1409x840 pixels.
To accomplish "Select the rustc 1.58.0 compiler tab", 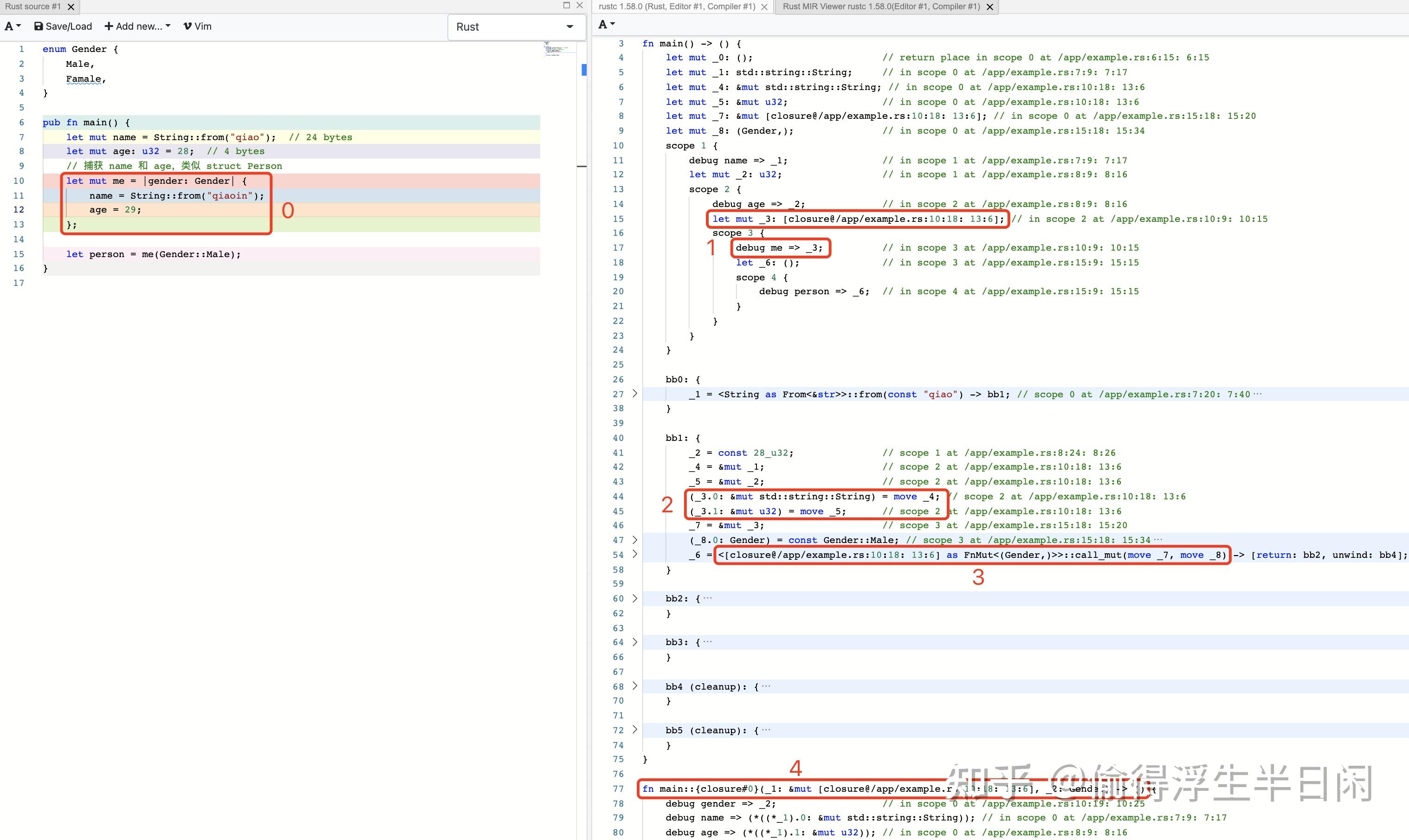I will [x=677, y=7].
